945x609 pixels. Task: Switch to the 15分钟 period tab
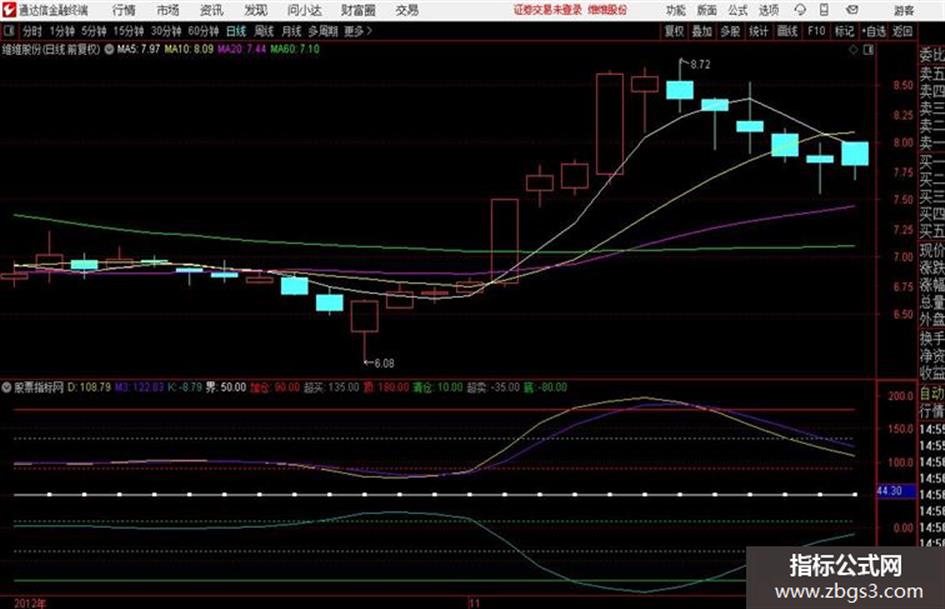(x=128, y=31)
